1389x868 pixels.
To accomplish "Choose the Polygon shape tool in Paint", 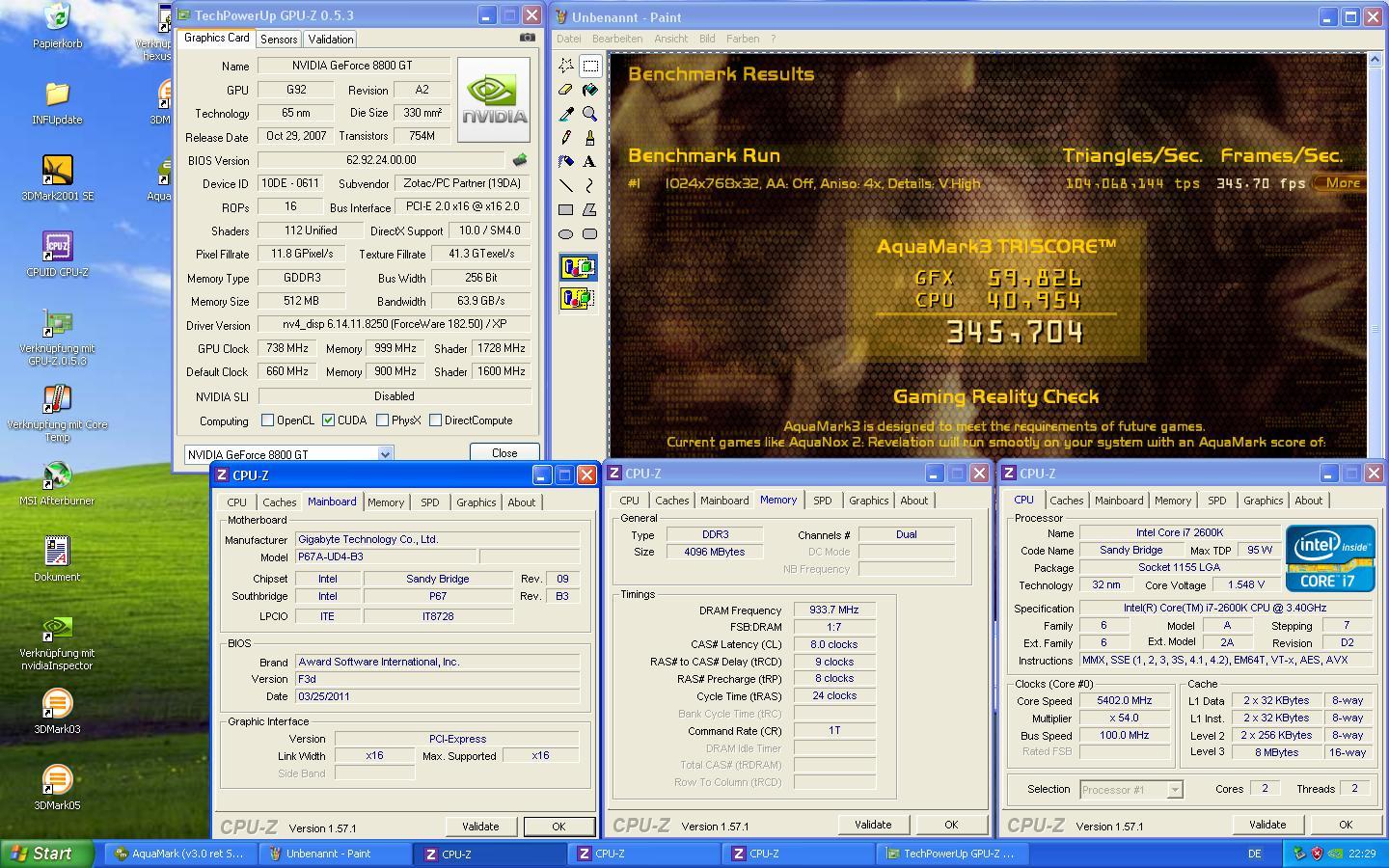I will tap(590, 209).
